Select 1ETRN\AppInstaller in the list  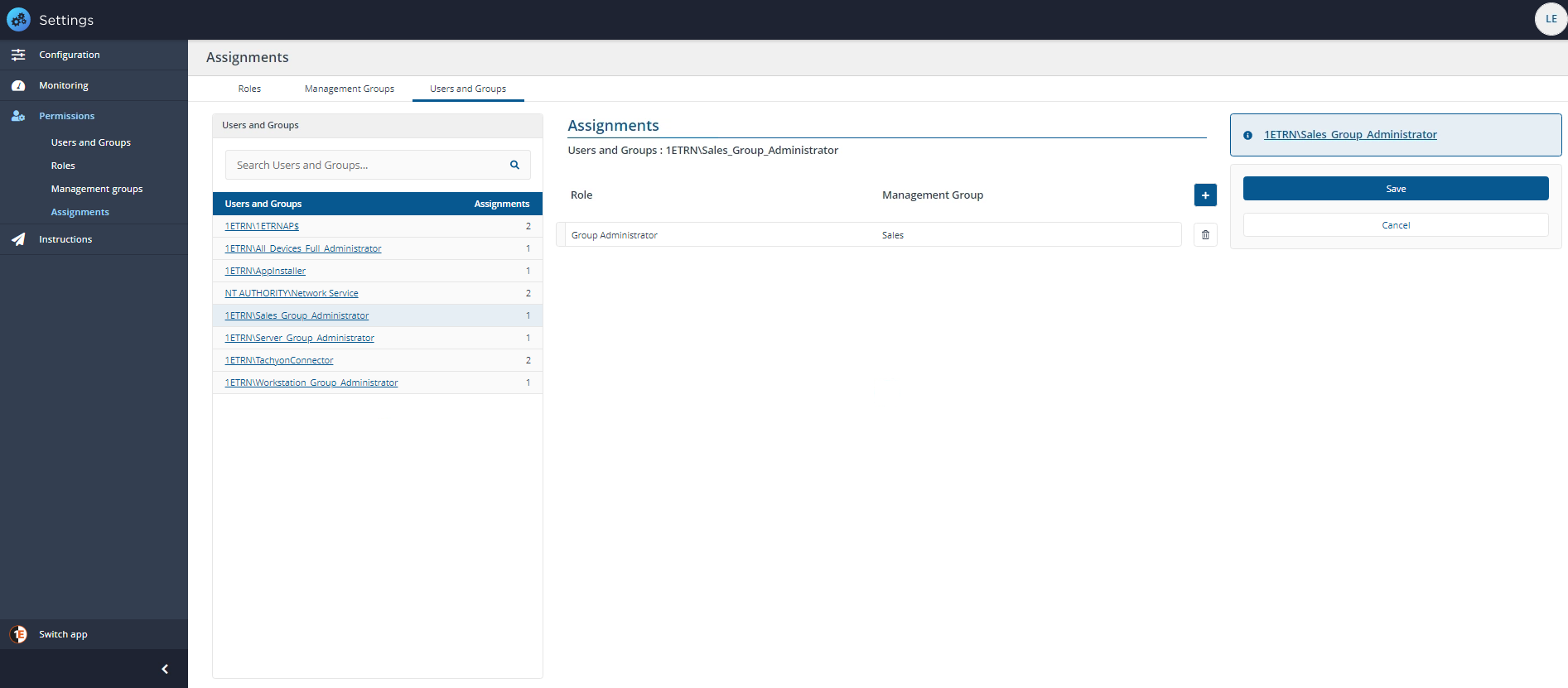(x=265, y=271)
